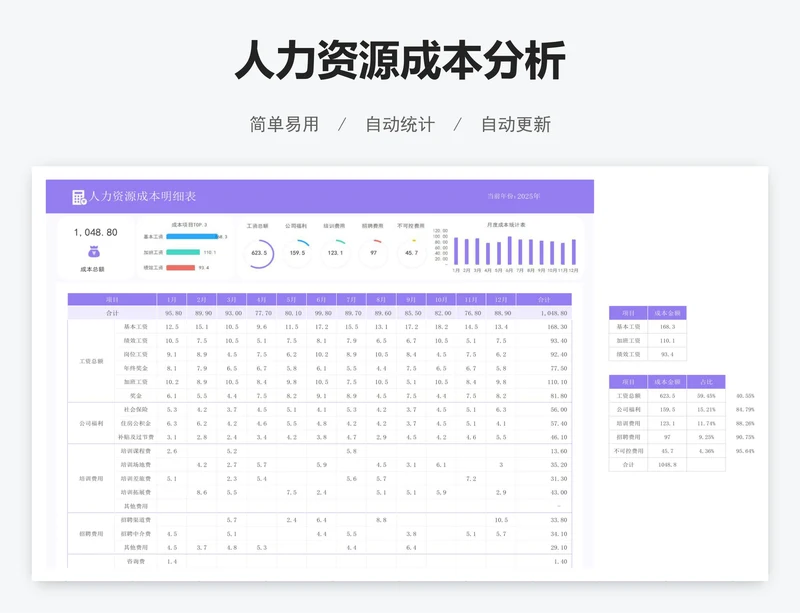Click the 咨询费 1月 cell 1.4

tap(172, 561)
